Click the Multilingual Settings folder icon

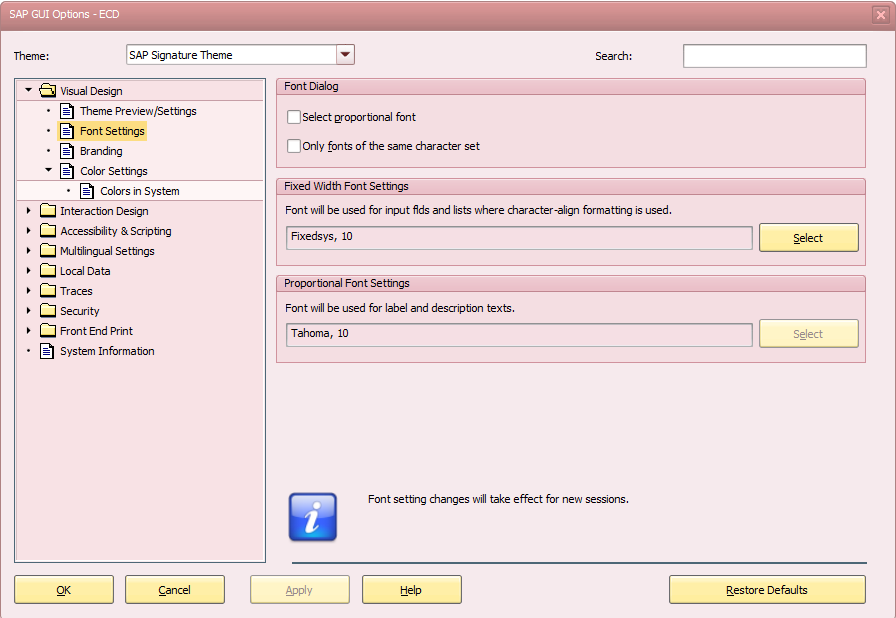tap(48, 250)
